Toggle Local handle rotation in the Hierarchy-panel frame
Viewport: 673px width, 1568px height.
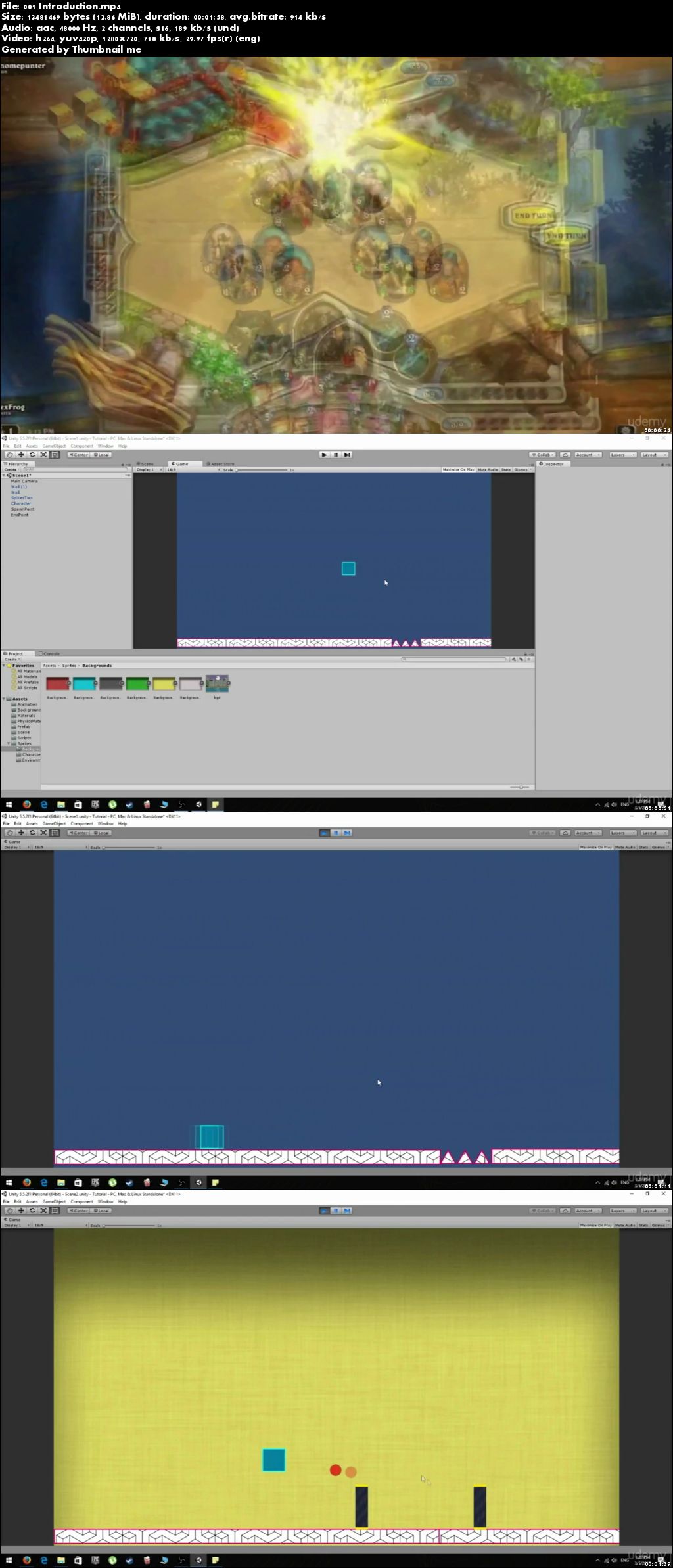(x=101, y=455)
